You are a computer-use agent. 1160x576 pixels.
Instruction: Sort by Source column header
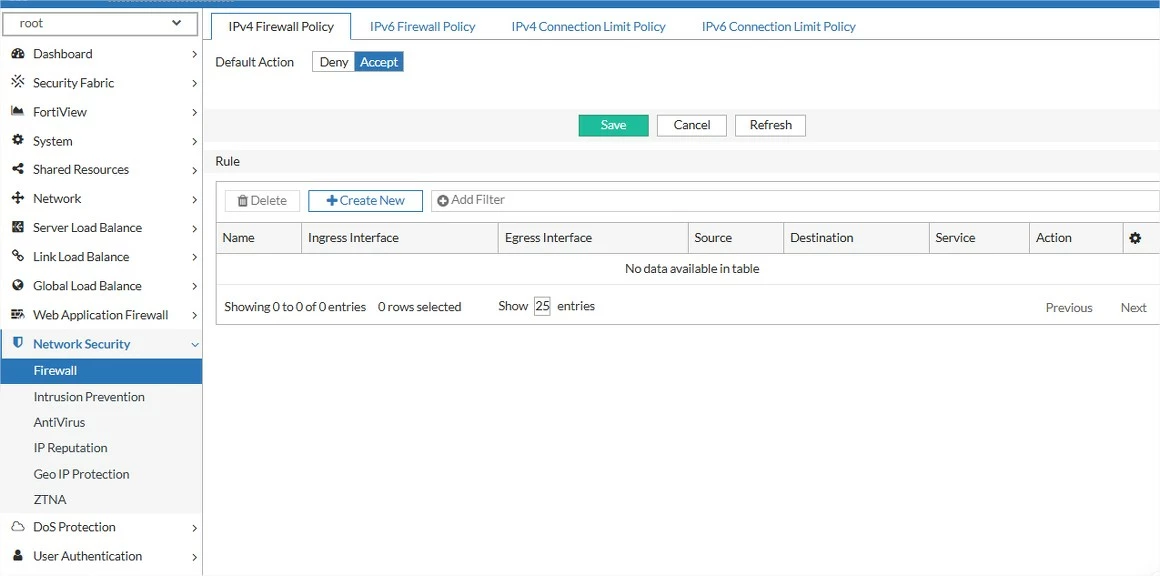(x=735, y=238)
